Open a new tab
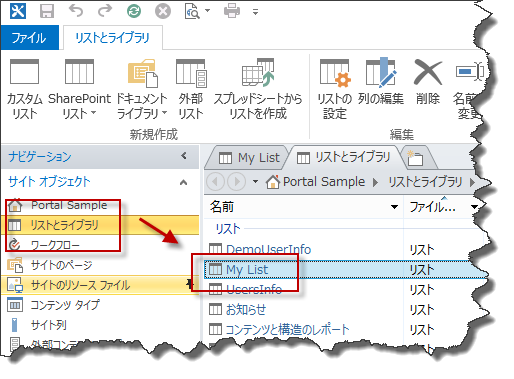Image resolution: width=514 pixels, height=379 pixels. [x=415, y=158]
